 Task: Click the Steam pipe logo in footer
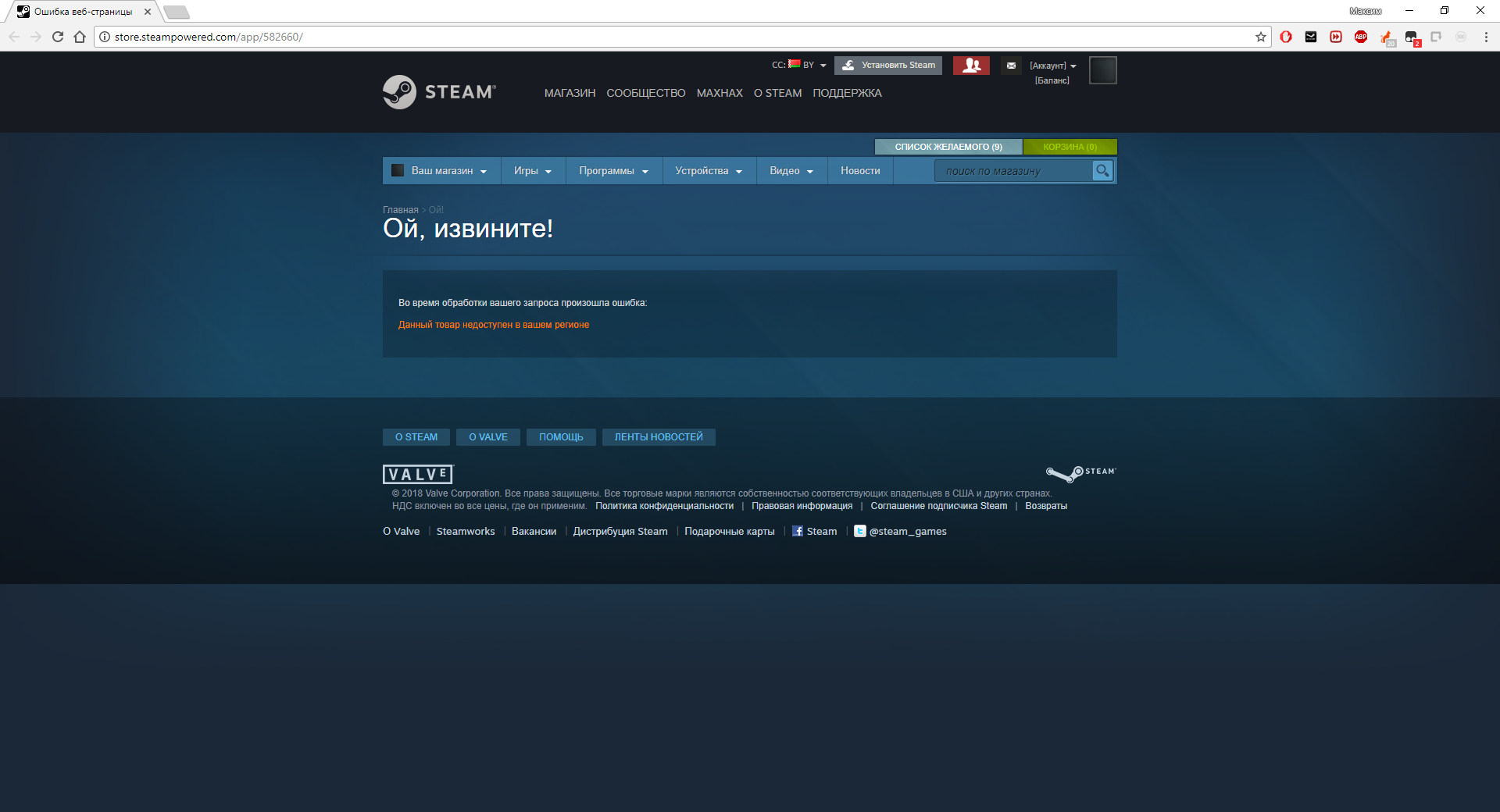point(1081,473)
